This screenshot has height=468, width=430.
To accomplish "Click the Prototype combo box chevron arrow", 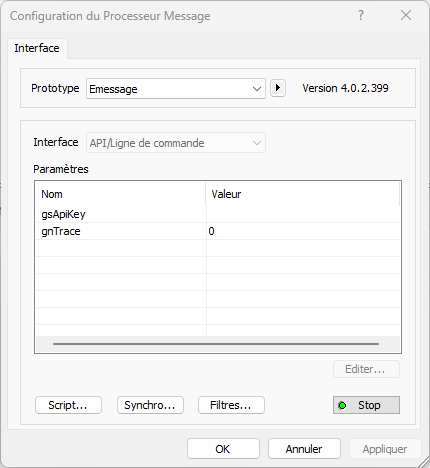I will (x=257, y=89).
